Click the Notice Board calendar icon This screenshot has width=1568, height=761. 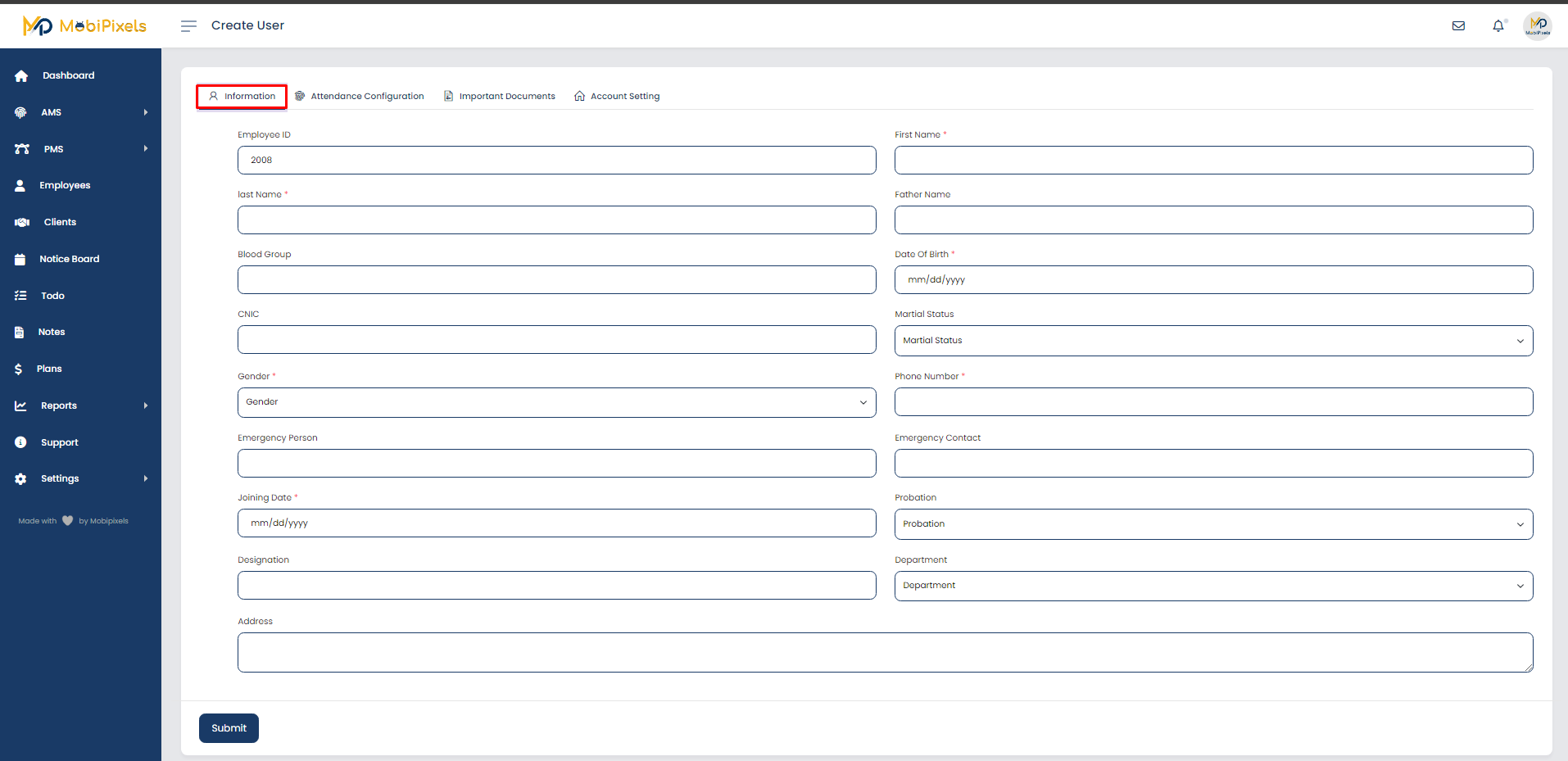click(x=20, y=259)
